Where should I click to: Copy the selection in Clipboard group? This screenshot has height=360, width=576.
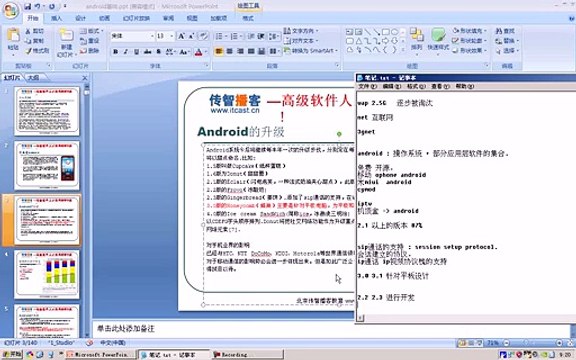[35, 41]
